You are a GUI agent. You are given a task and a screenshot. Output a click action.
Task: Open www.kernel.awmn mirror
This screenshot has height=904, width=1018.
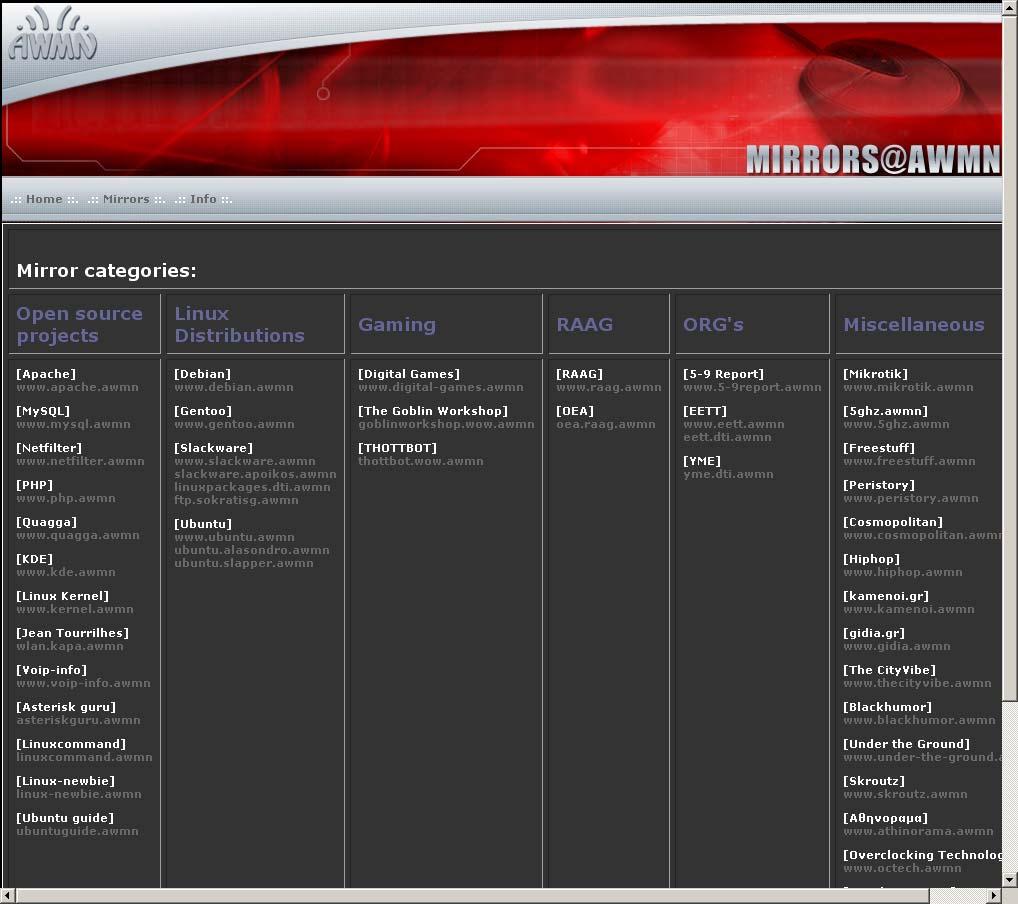tap(75, 609)
